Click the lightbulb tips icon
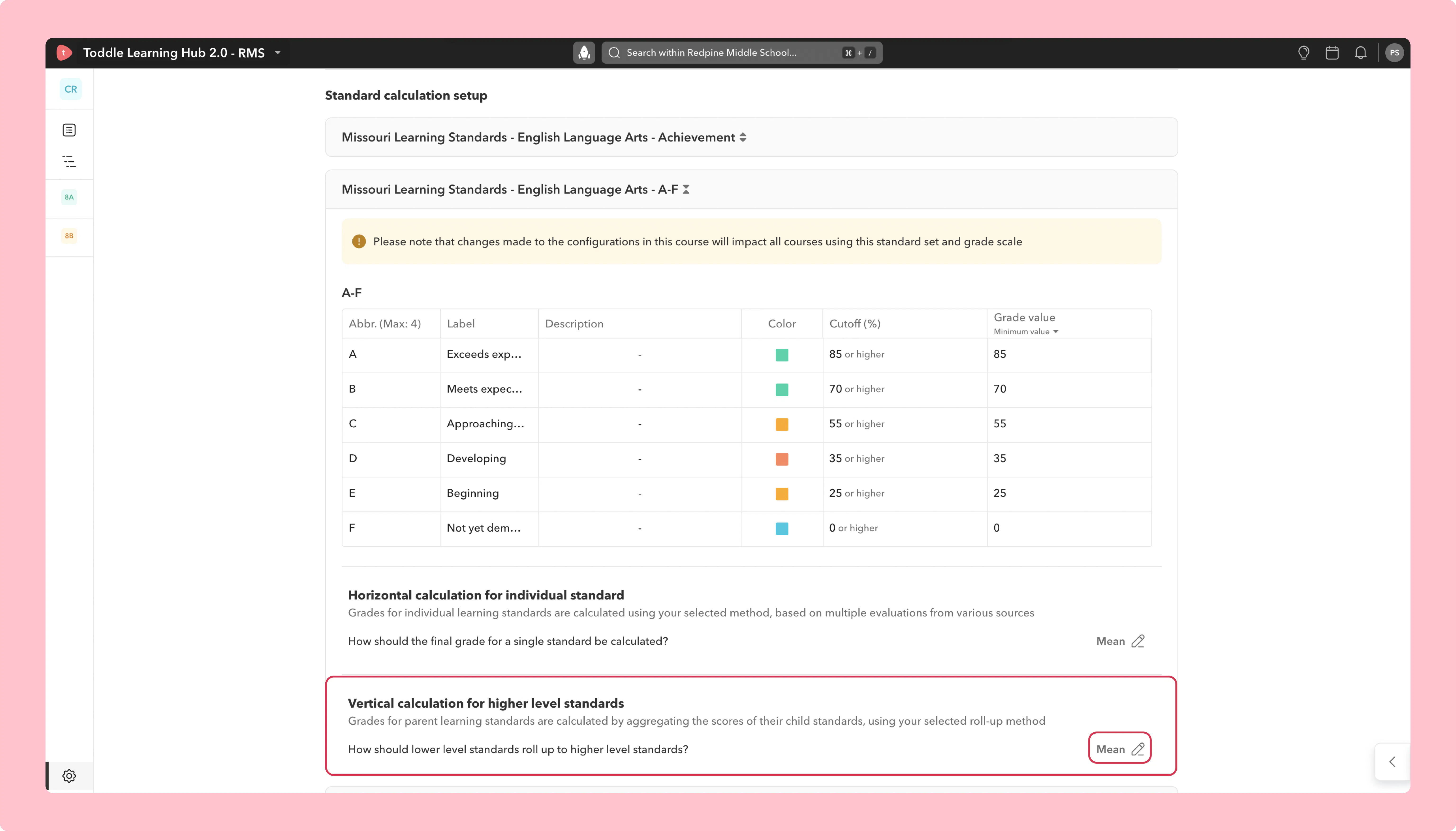This screenshot has height=831, width=1456. click(x=1304, y=53)
